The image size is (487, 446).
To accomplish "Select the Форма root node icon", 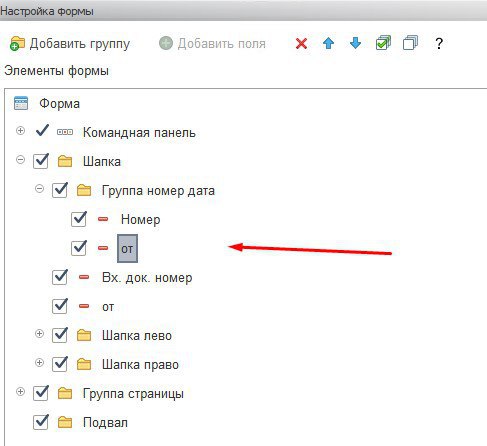I will click(21, 103).
